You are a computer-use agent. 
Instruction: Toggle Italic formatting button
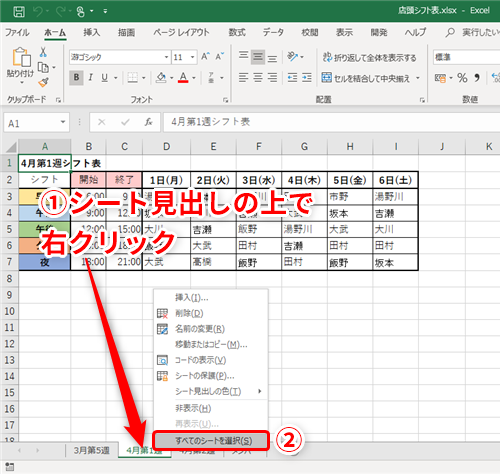pyautogui.click(x=90, y=78)
